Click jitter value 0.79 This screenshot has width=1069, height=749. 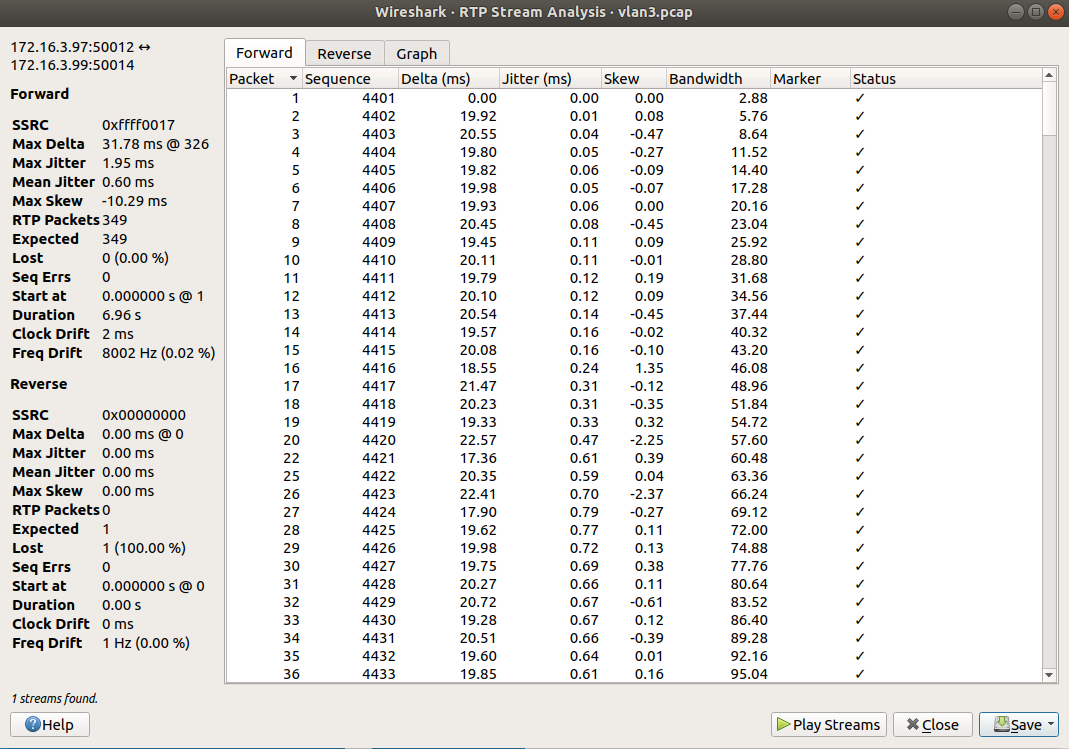[x=584, y=512]
